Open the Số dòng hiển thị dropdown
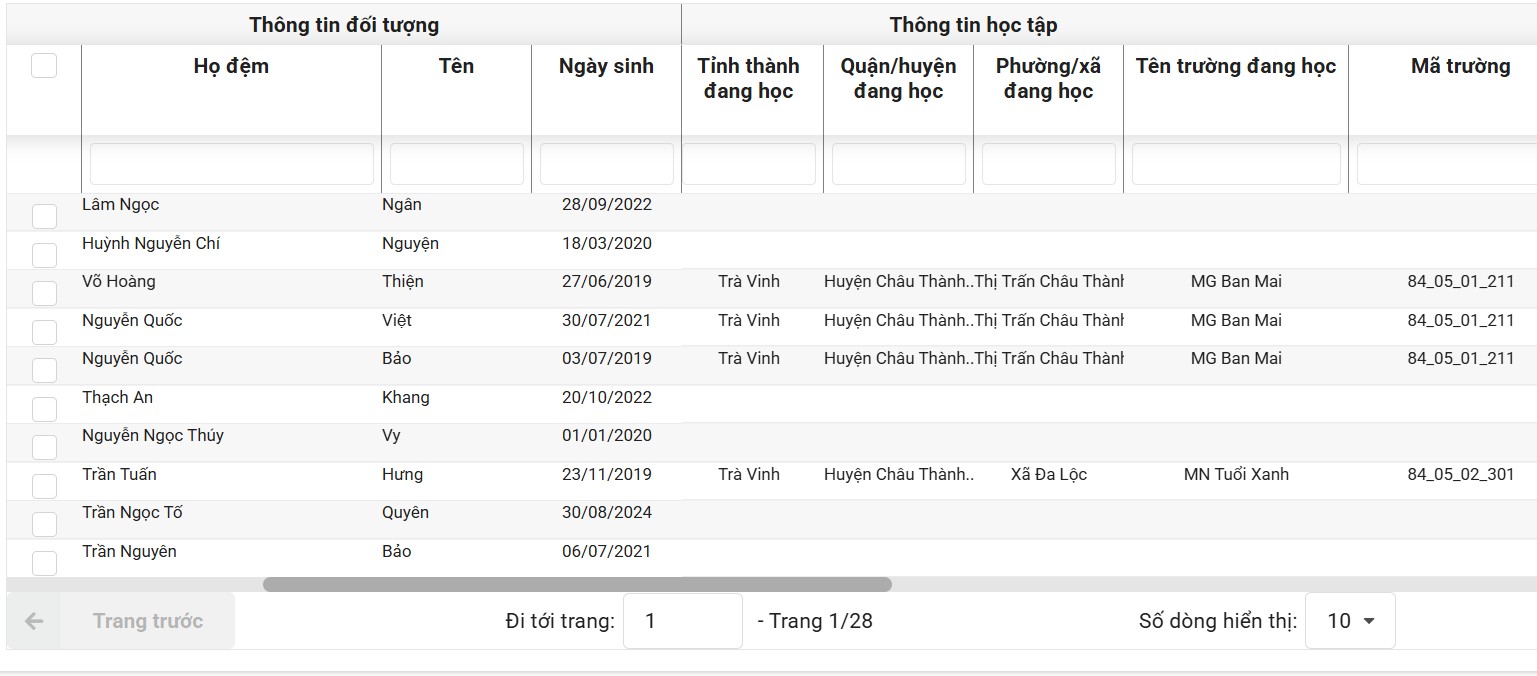This screenshot has width=1537, height=676. (x=1349, y=621)
